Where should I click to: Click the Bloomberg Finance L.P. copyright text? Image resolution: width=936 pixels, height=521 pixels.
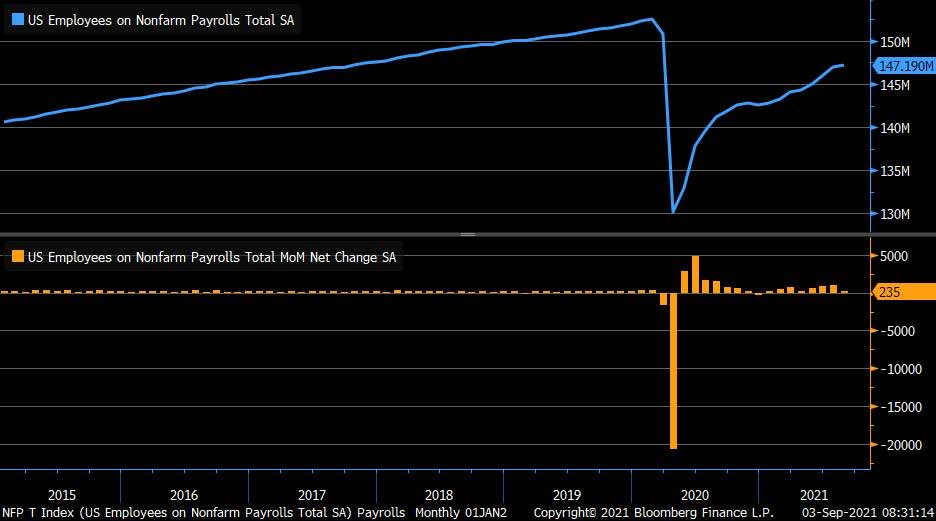[653, 513]
